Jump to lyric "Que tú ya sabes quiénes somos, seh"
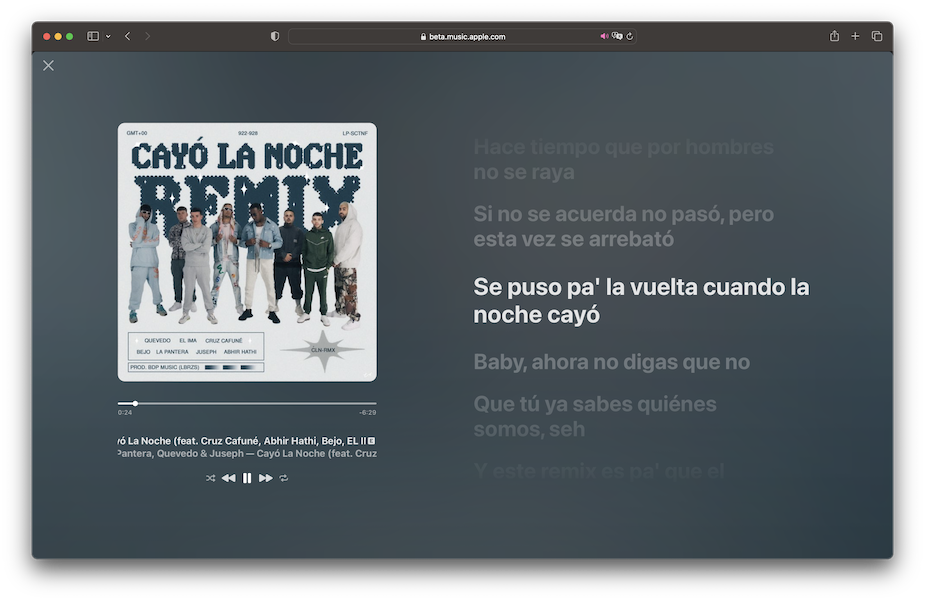The image size is (925, 601). 595,416
